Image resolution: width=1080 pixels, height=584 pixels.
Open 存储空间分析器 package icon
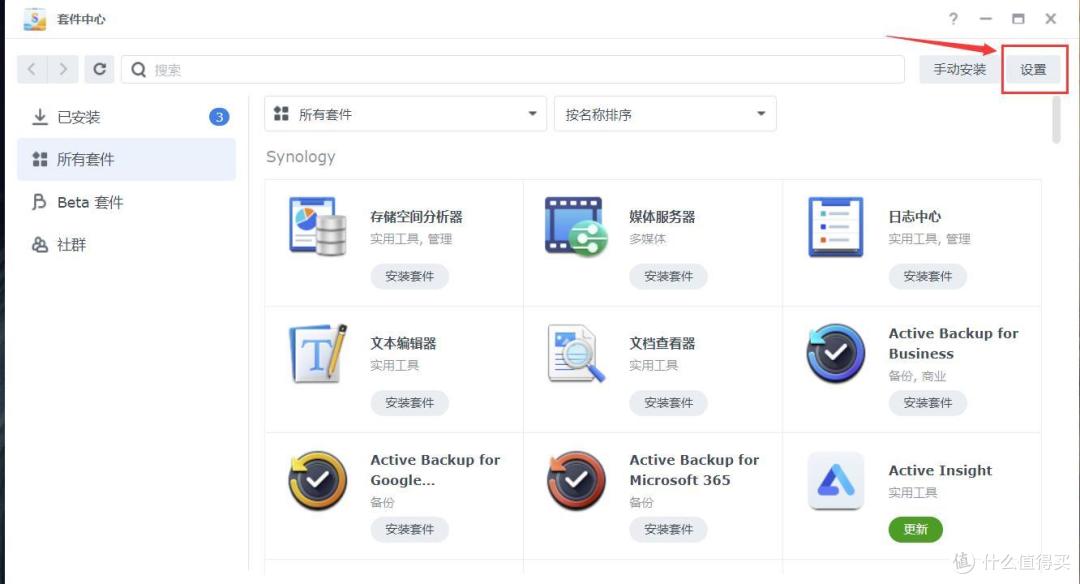[x=318, y=227]
